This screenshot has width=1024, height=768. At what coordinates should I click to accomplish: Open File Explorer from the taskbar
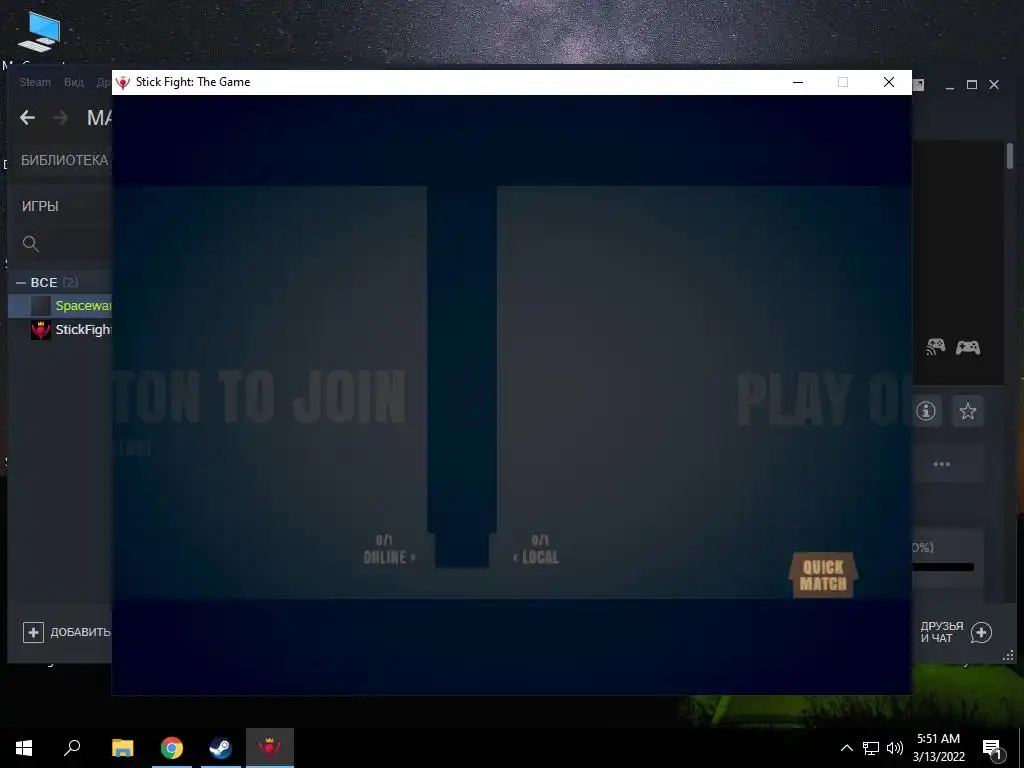[x=123, y=748]
